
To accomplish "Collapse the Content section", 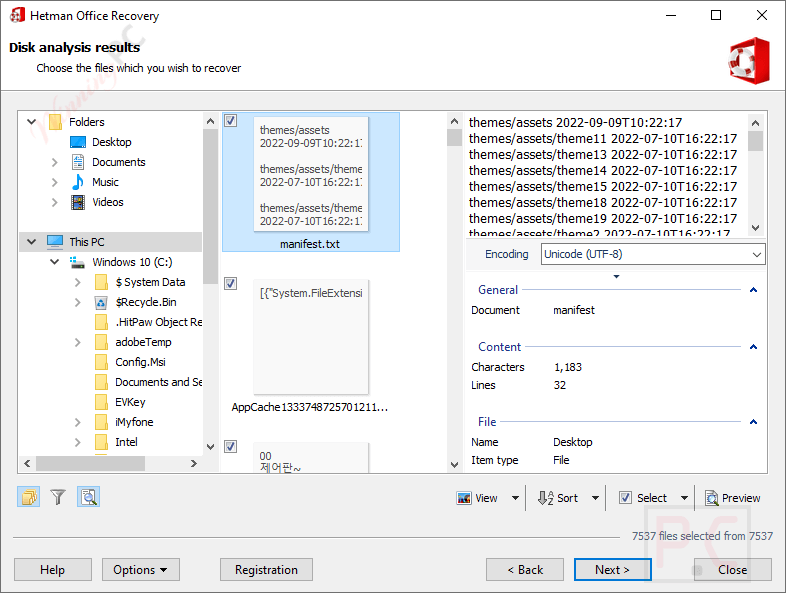I will click(753, 347).
